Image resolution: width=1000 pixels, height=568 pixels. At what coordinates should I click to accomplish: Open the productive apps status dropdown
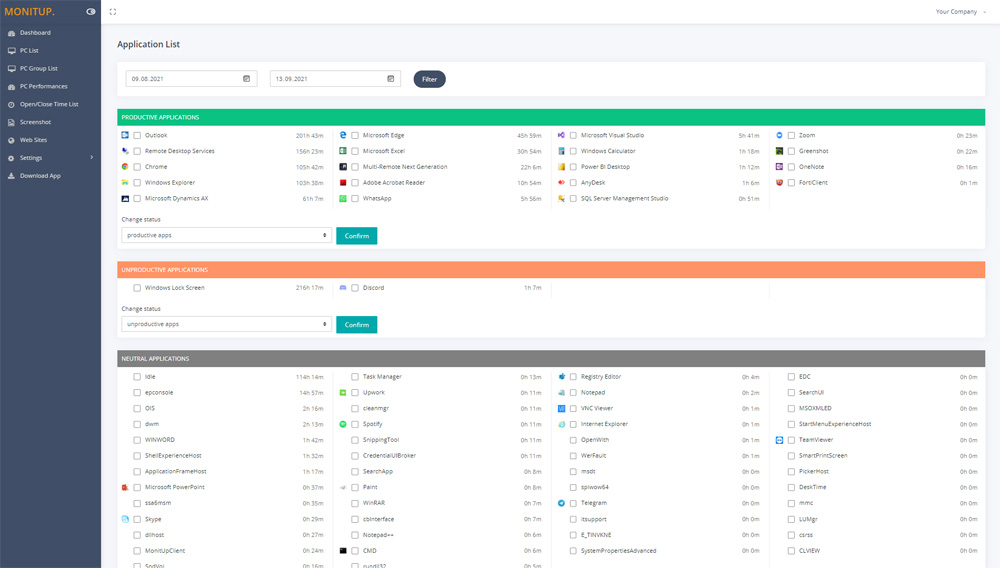226,235
